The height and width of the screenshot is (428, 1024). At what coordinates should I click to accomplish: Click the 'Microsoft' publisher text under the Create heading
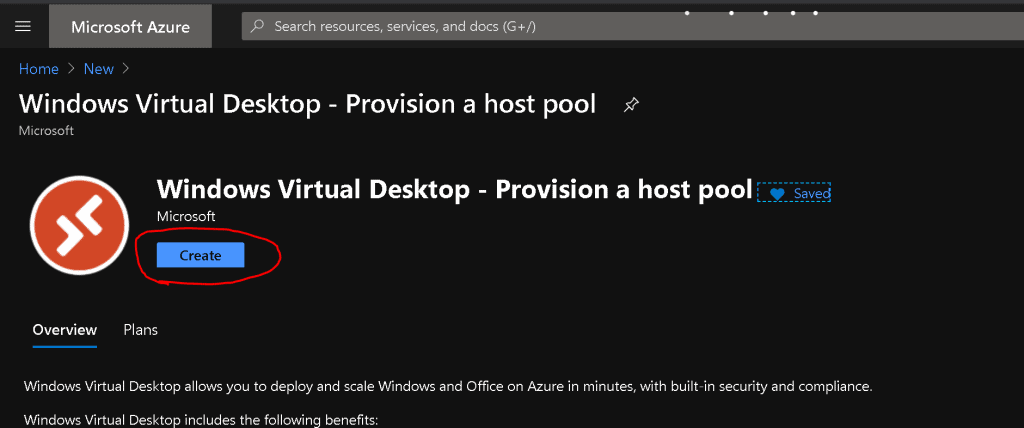tap(186, 216)
